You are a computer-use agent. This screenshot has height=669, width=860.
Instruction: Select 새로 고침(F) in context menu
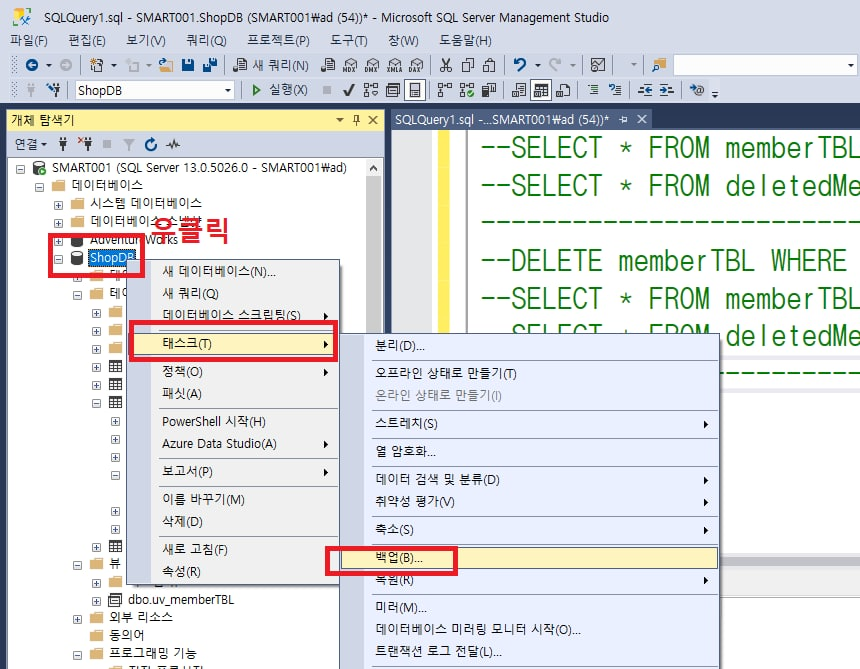195,549
